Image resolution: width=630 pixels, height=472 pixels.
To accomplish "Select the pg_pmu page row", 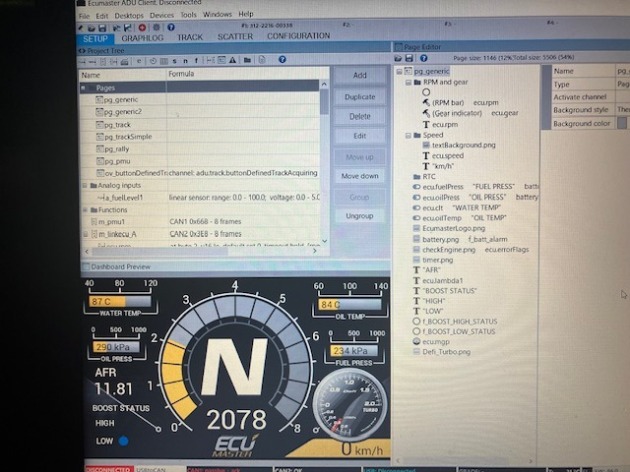I will pos(200,161).
